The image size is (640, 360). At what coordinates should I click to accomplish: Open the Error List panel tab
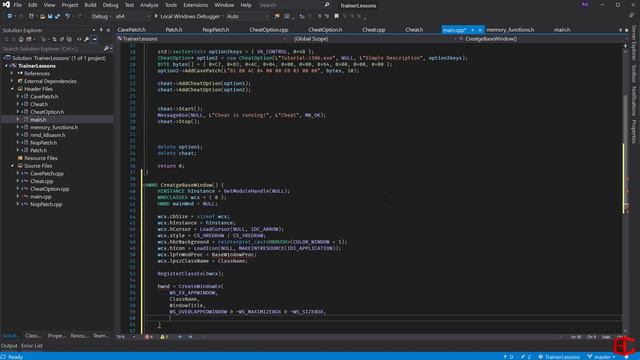(x=32, y=346)
